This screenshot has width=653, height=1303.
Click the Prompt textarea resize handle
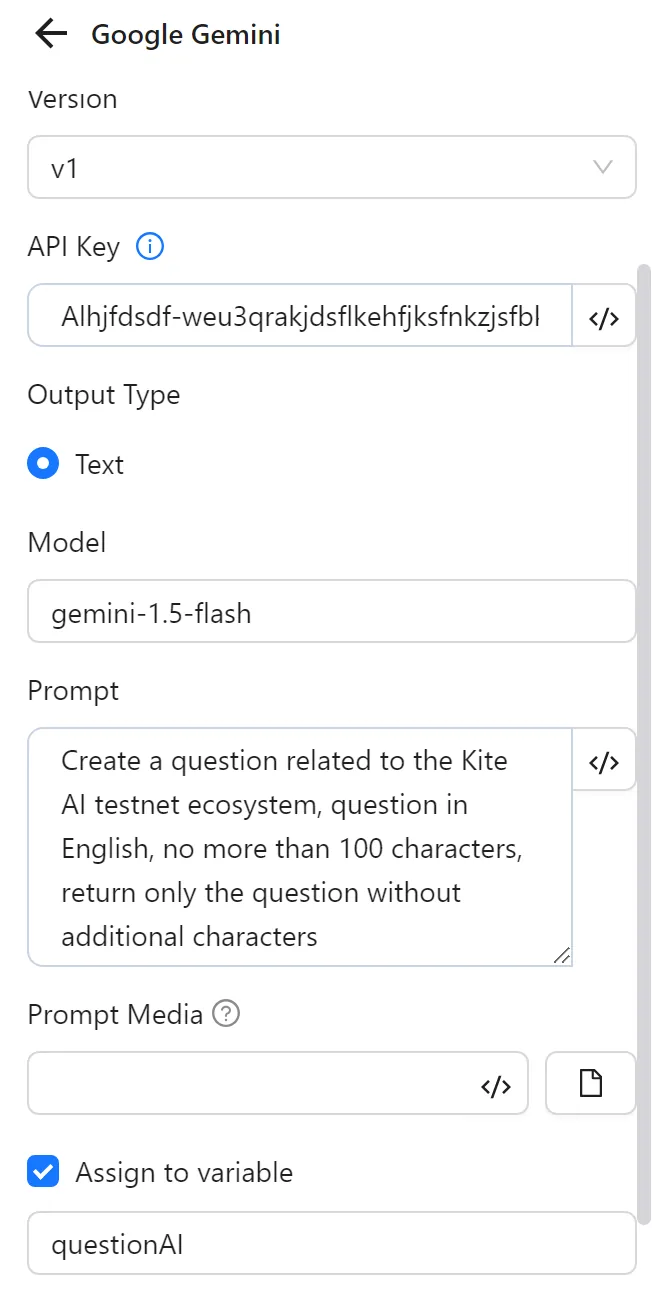click(x=561, y=957)
